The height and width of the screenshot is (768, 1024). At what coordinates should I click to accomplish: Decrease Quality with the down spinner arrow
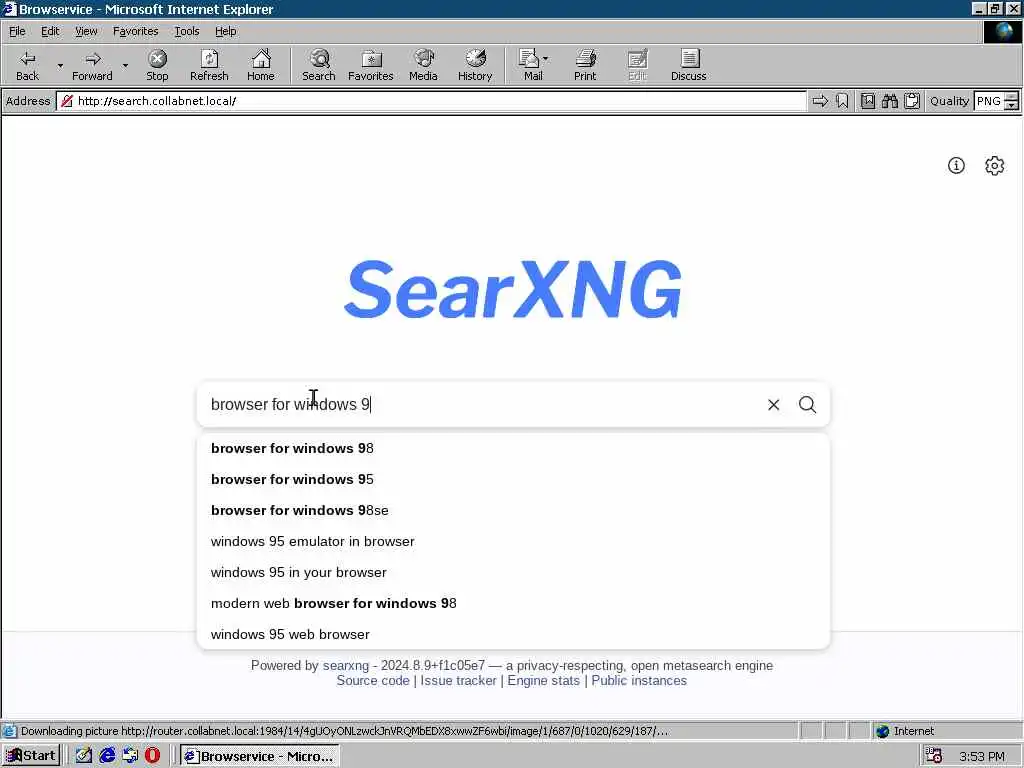pos(1012,106)
